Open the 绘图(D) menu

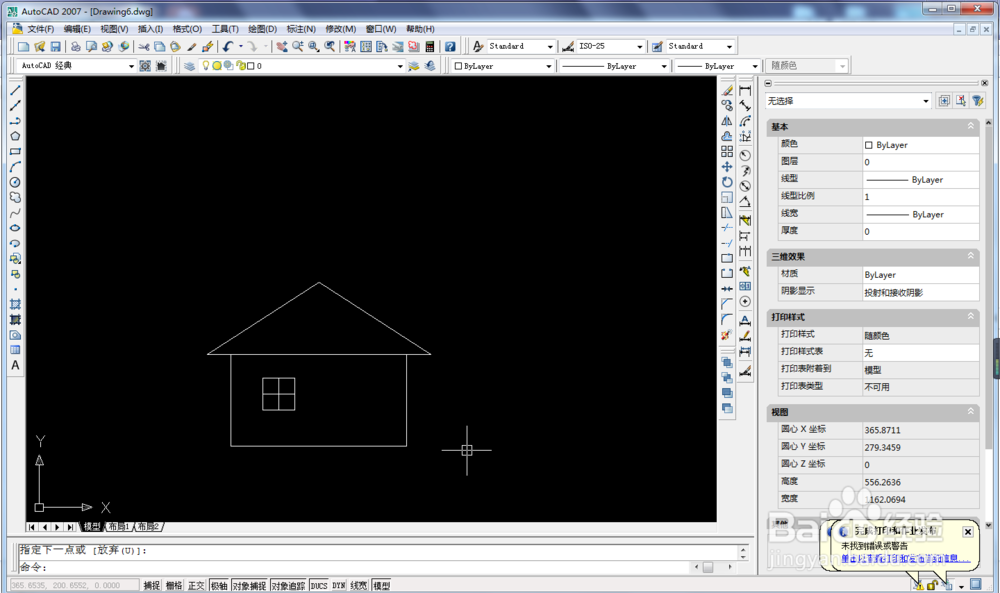click(x=262, y=29)
